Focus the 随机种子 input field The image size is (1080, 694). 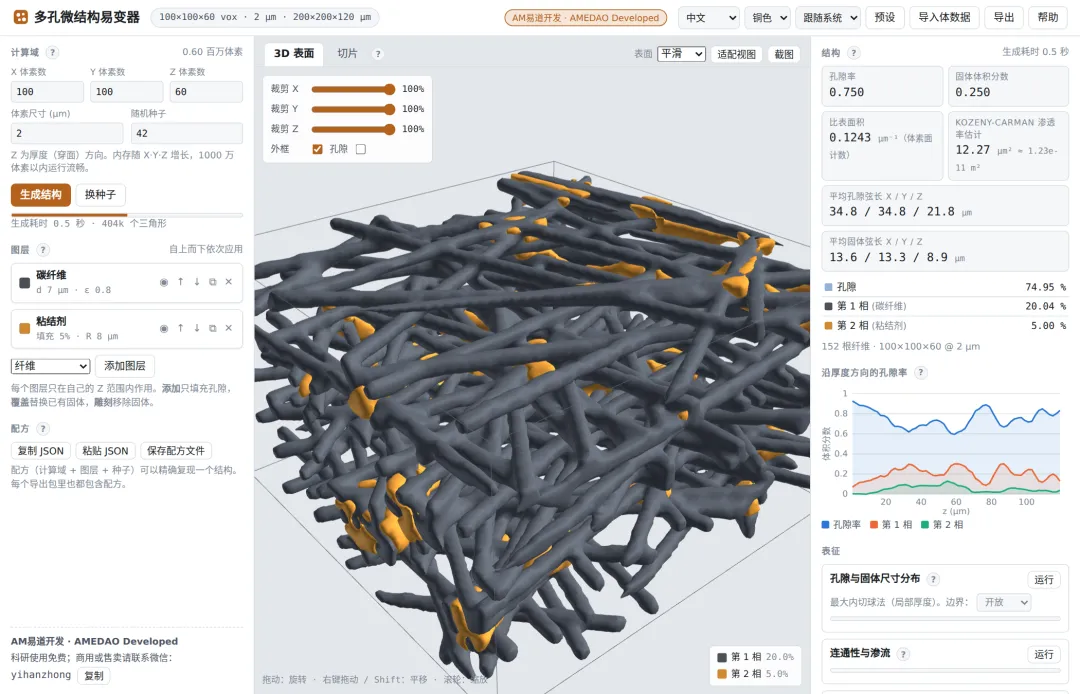187,134
